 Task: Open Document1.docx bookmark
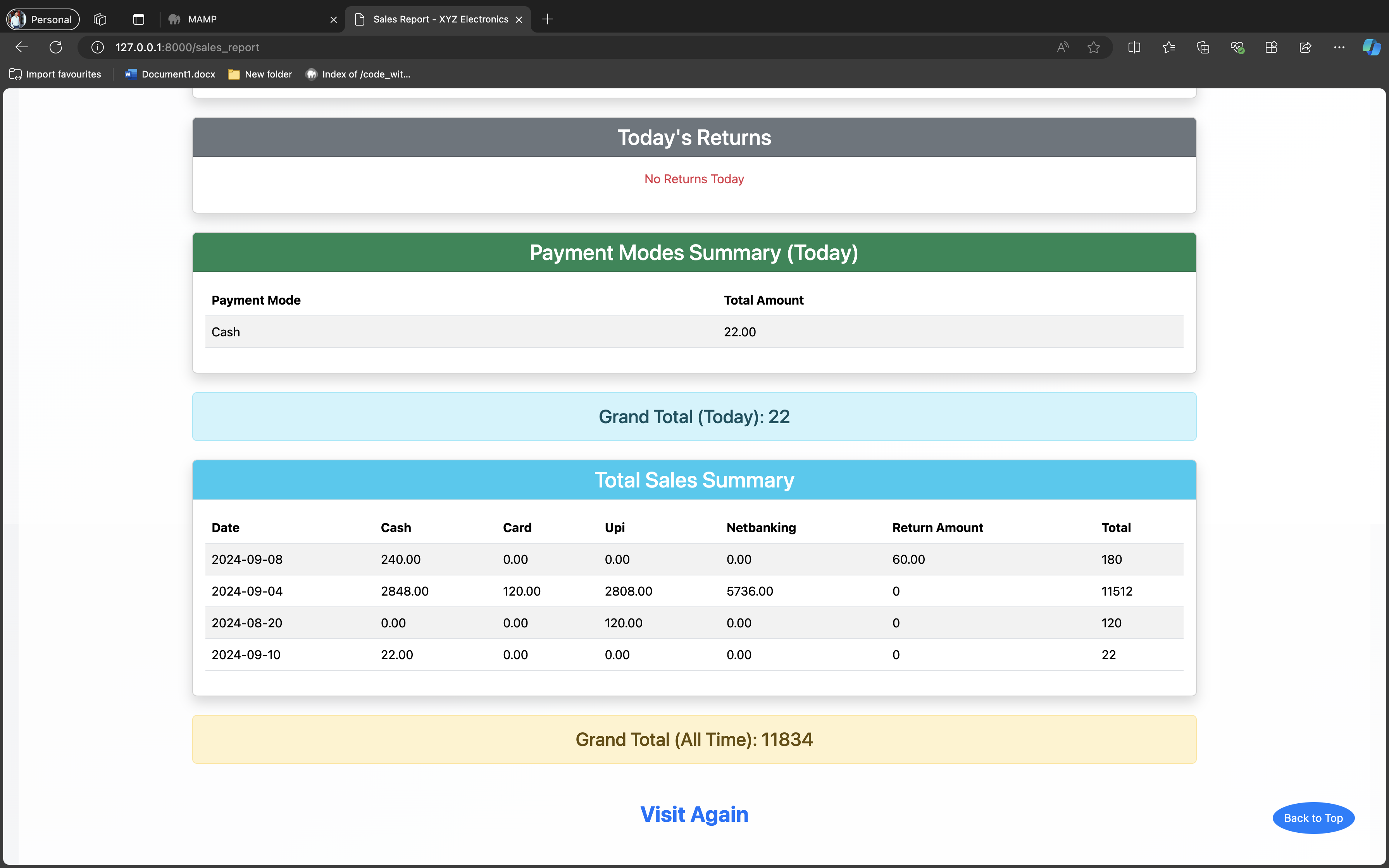[170, 74]
